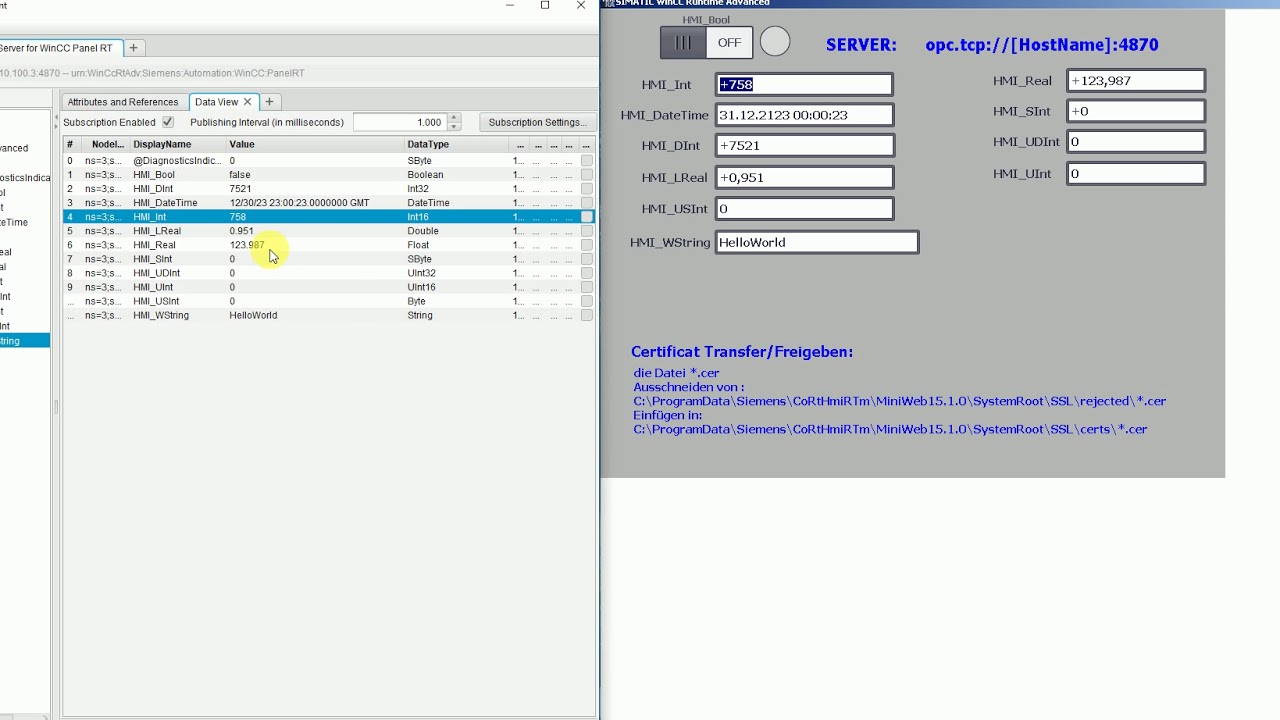Close the Data View tab

(247, 102)
